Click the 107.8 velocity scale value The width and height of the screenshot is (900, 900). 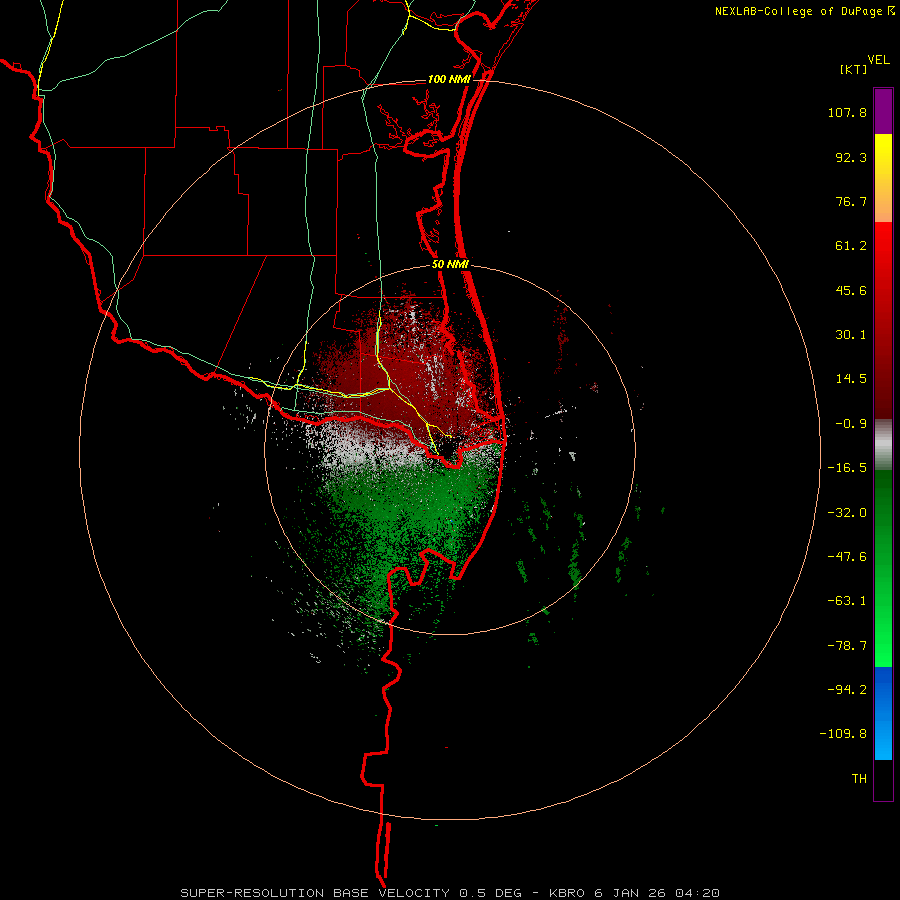(x=847, y=112)
